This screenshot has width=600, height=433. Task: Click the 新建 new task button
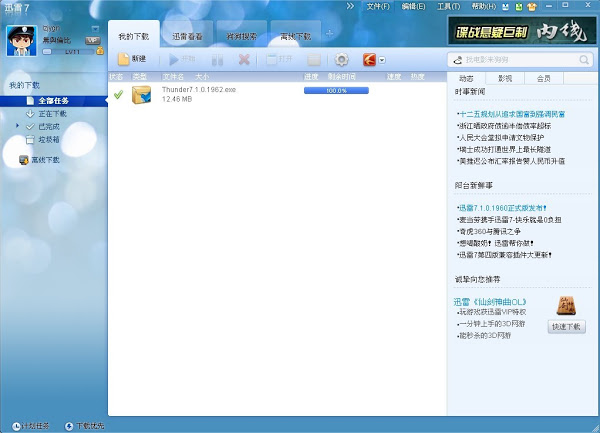132,59
